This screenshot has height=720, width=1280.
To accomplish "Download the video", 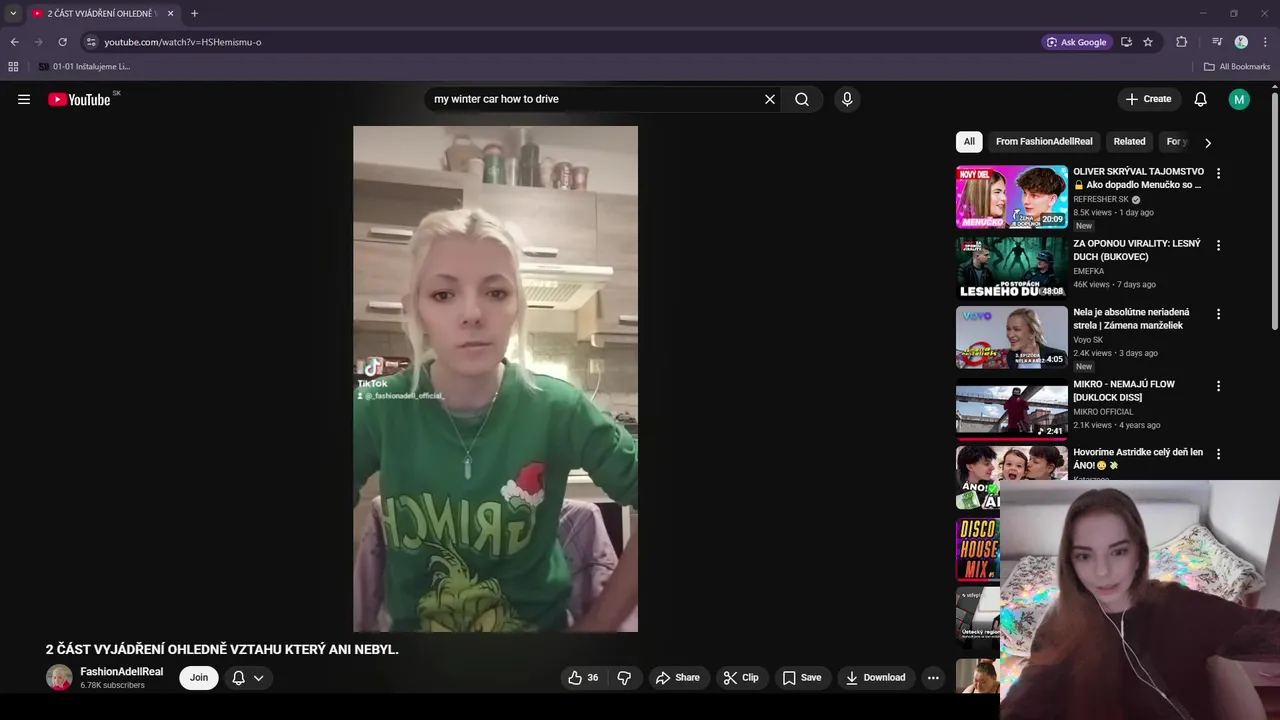I will 875,677.
